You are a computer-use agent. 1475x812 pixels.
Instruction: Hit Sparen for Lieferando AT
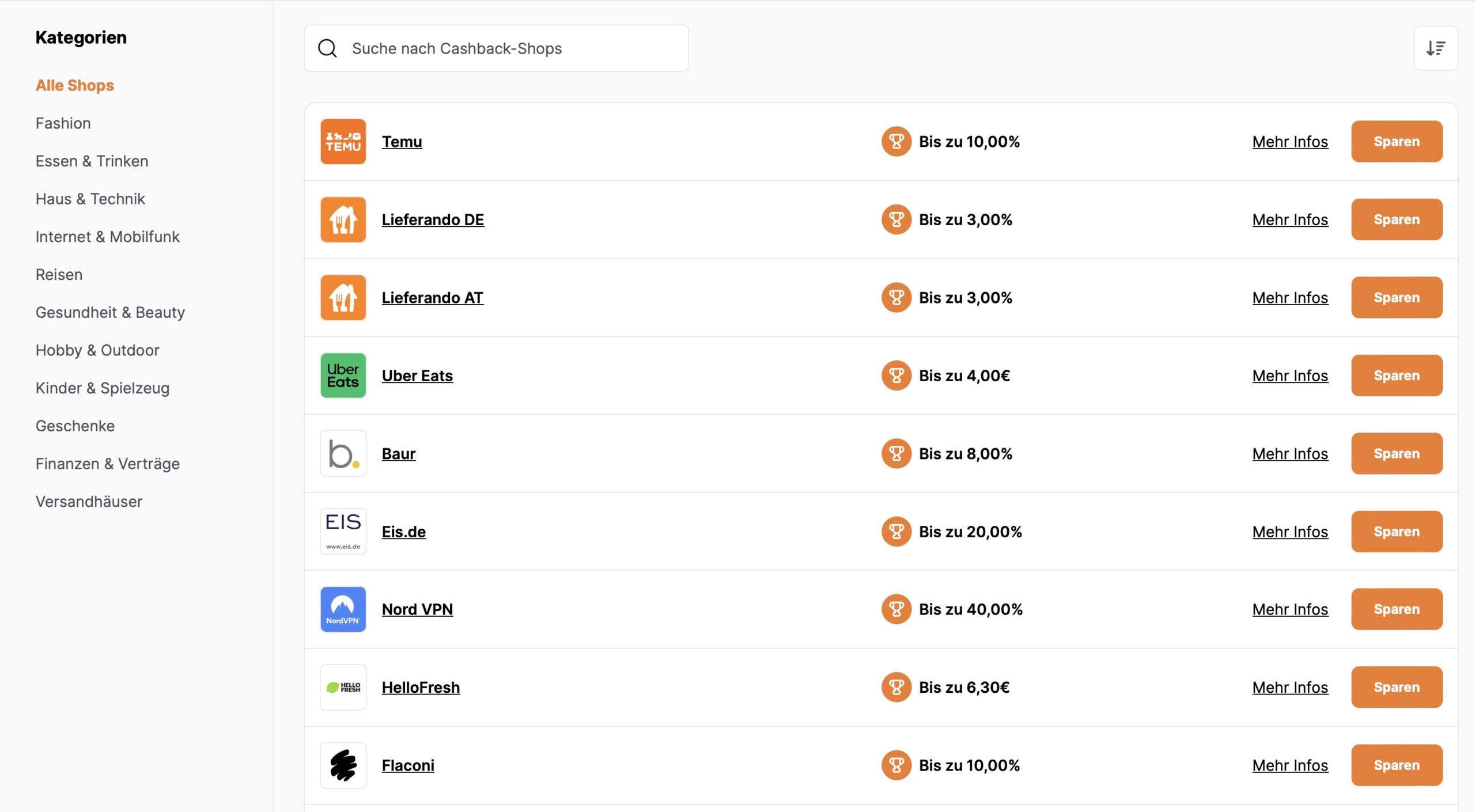coord(1397,298)
